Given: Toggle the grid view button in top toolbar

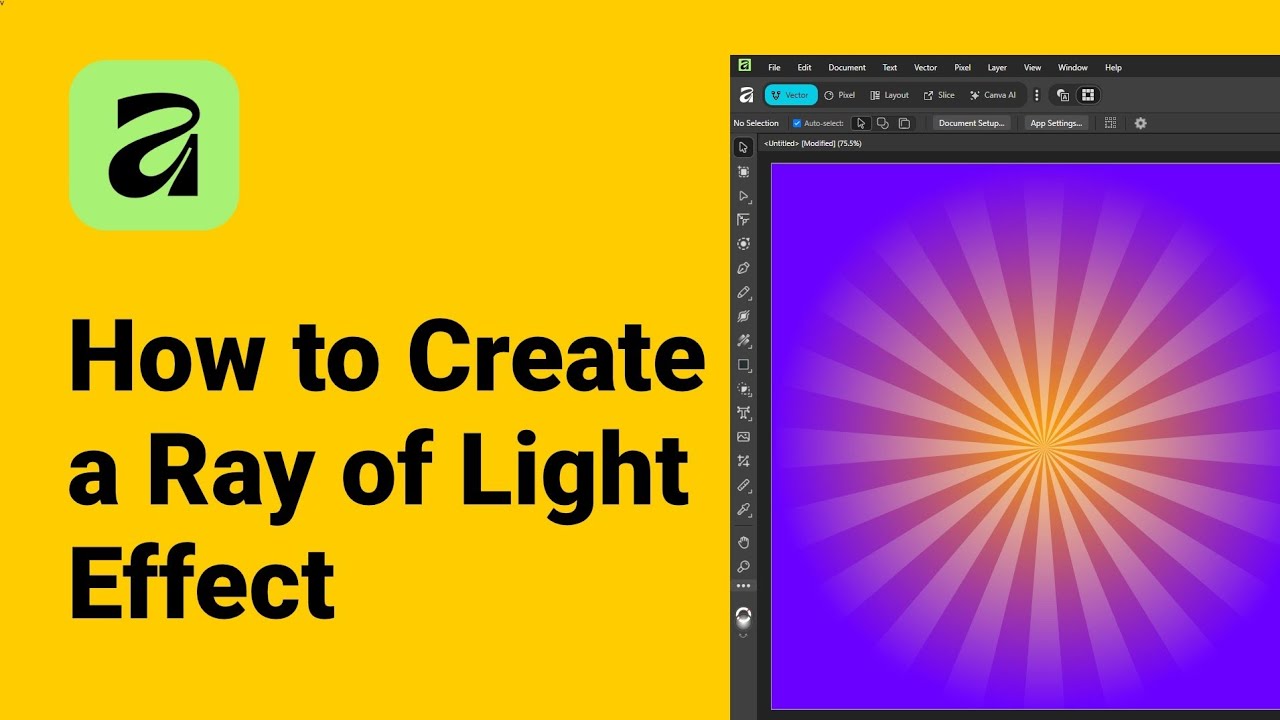Looking at the screenshot, I should (1088, 95).
